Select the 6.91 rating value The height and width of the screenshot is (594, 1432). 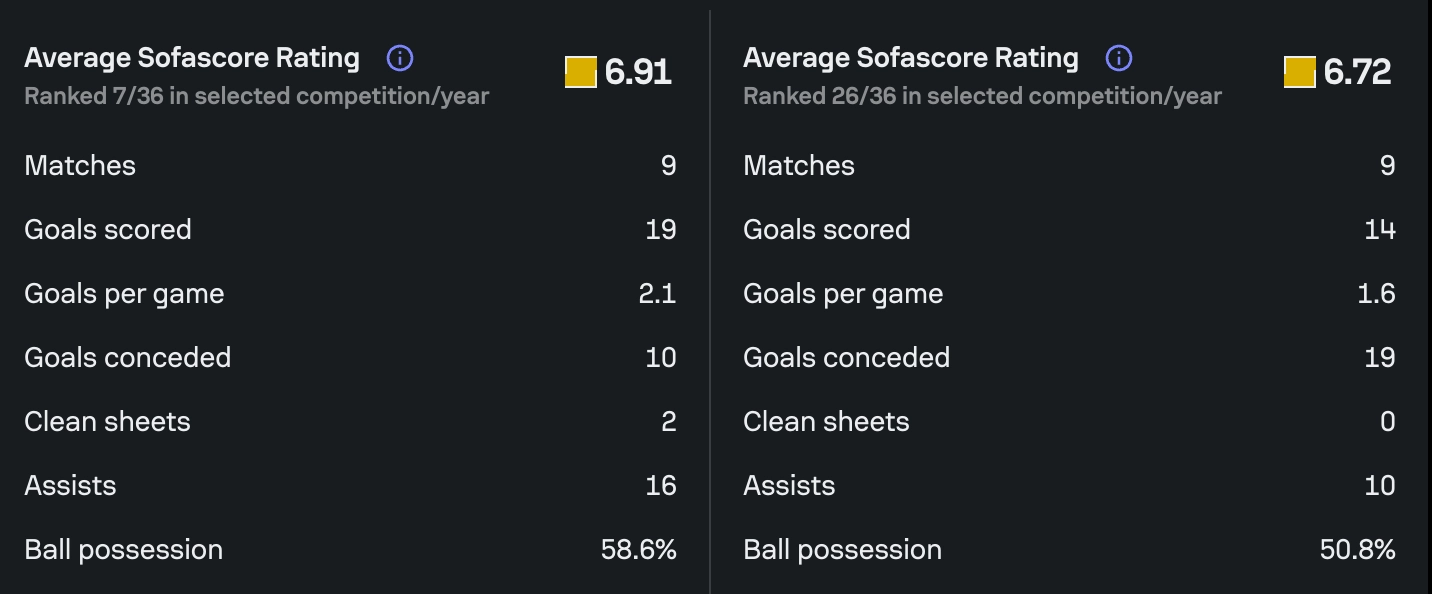point(638,72)
